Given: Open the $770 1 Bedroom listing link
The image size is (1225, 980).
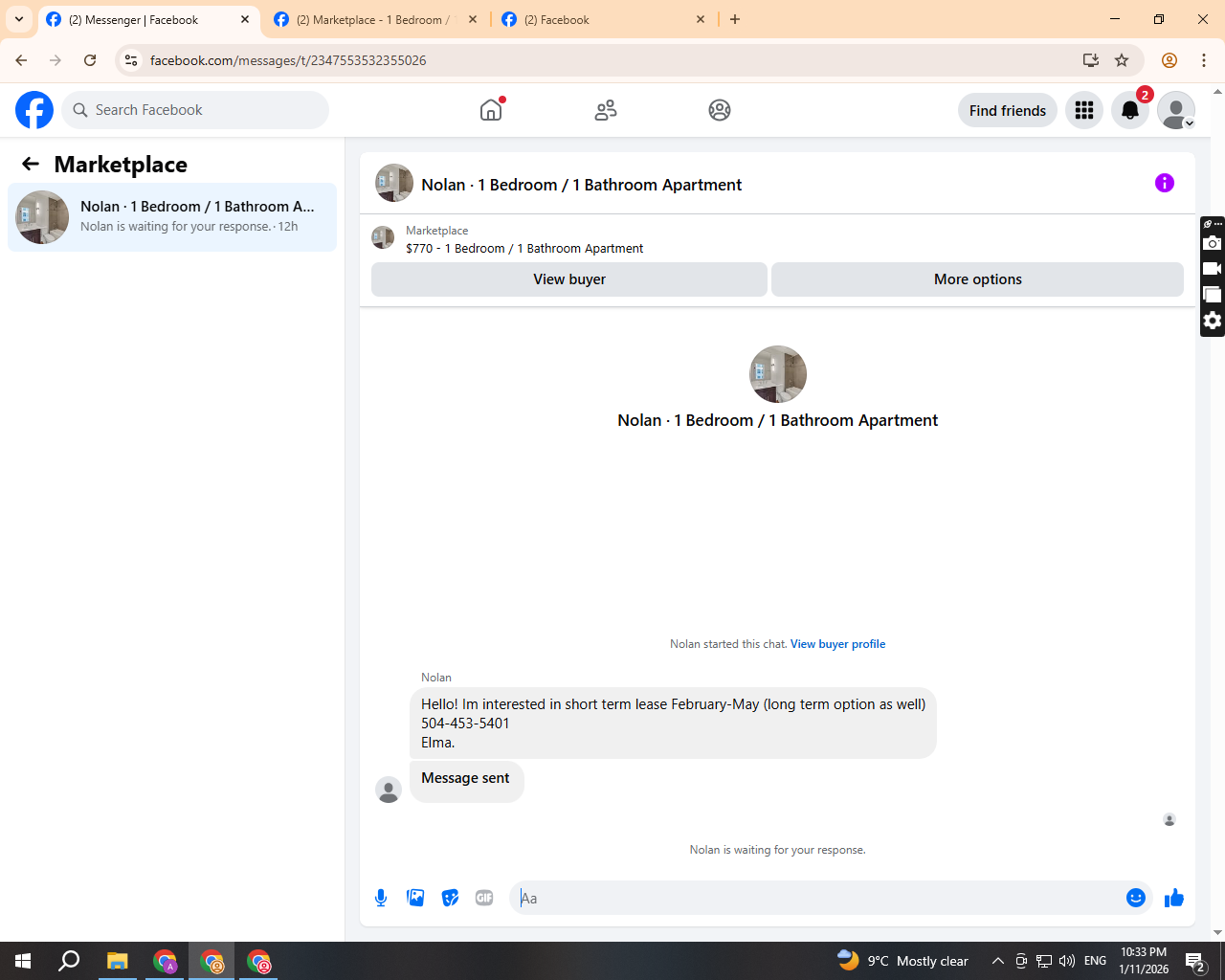Looking at the screenshot, I should click(524, 248).
